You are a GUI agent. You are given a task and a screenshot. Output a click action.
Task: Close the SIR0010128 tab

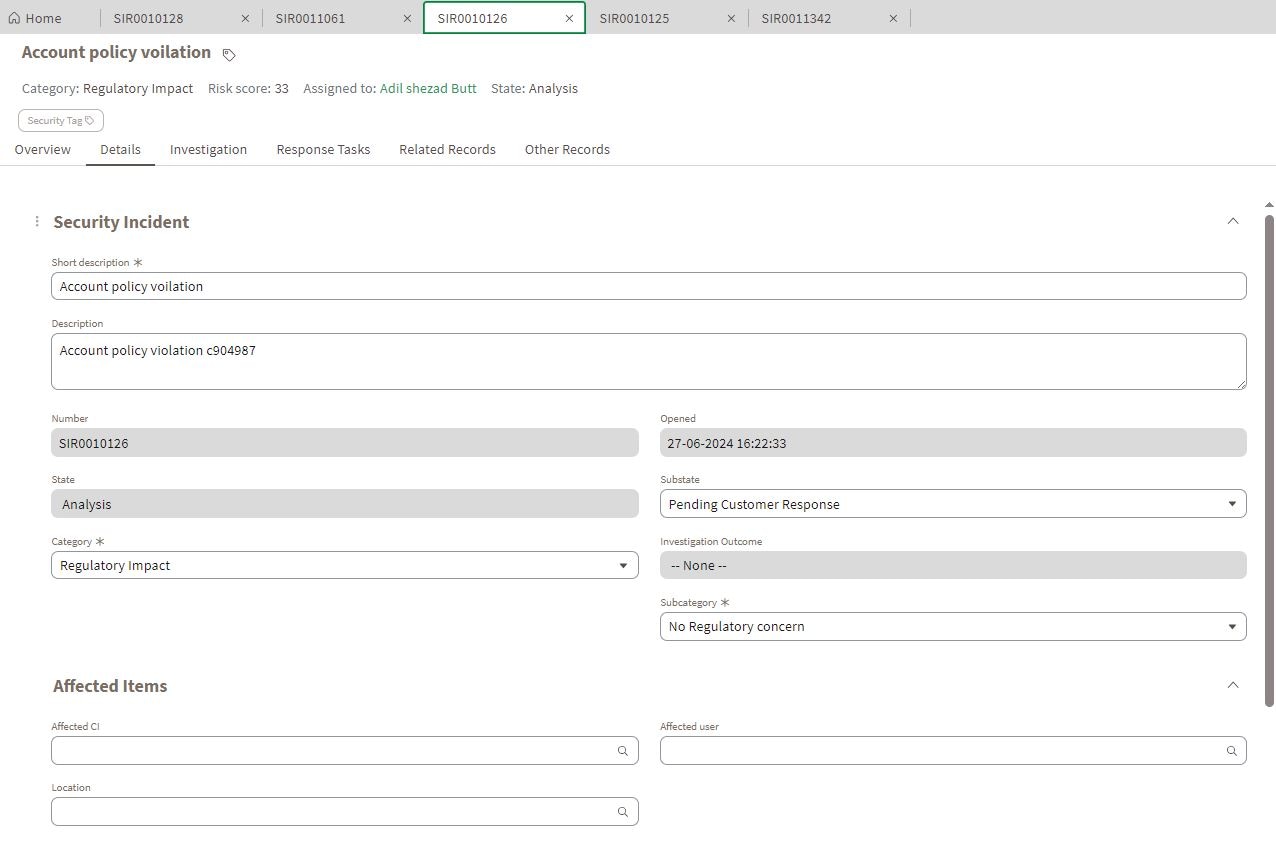(x=245, y=18)
